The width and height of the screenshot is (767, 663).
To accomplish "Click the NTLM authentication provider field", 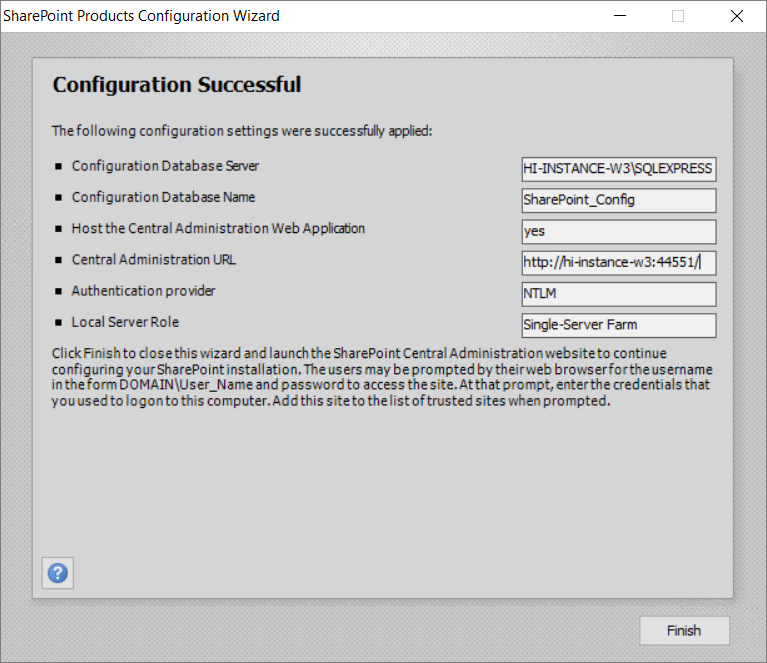I will pos(619,294).
